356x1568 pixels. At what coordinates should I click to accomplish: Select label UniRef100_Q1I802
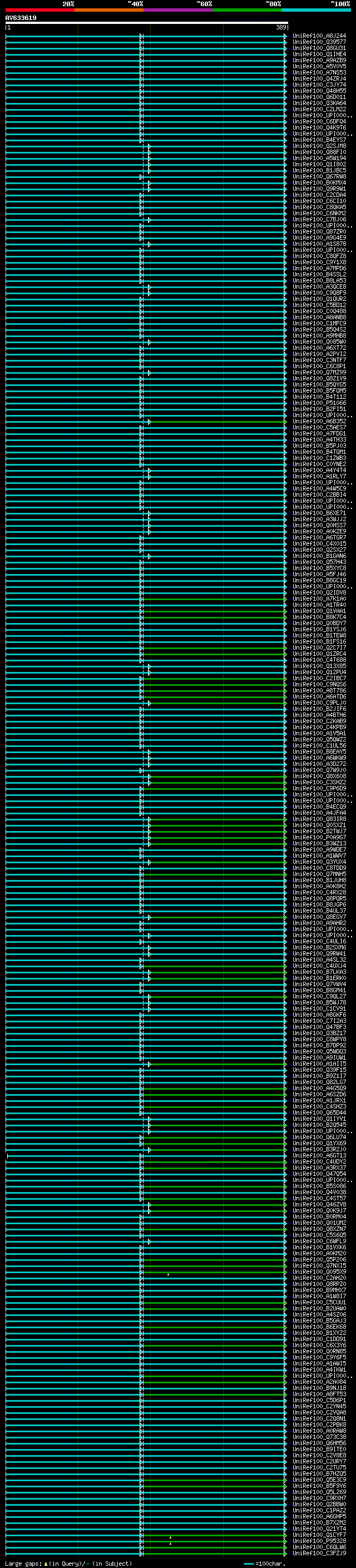pos(319,164)
